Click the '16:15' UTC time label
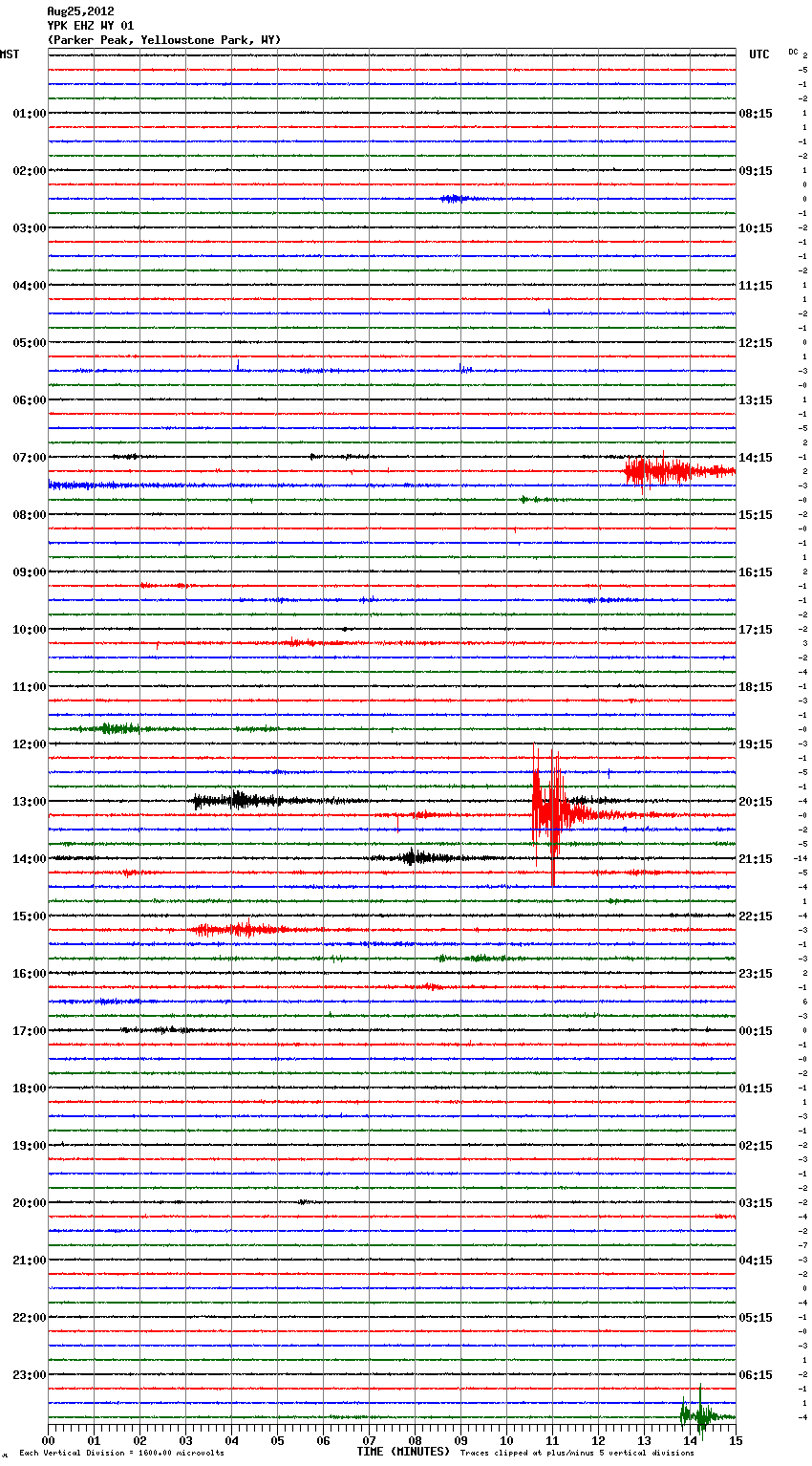The height and width of the screenshot is (1466, 812). [756, 572]
